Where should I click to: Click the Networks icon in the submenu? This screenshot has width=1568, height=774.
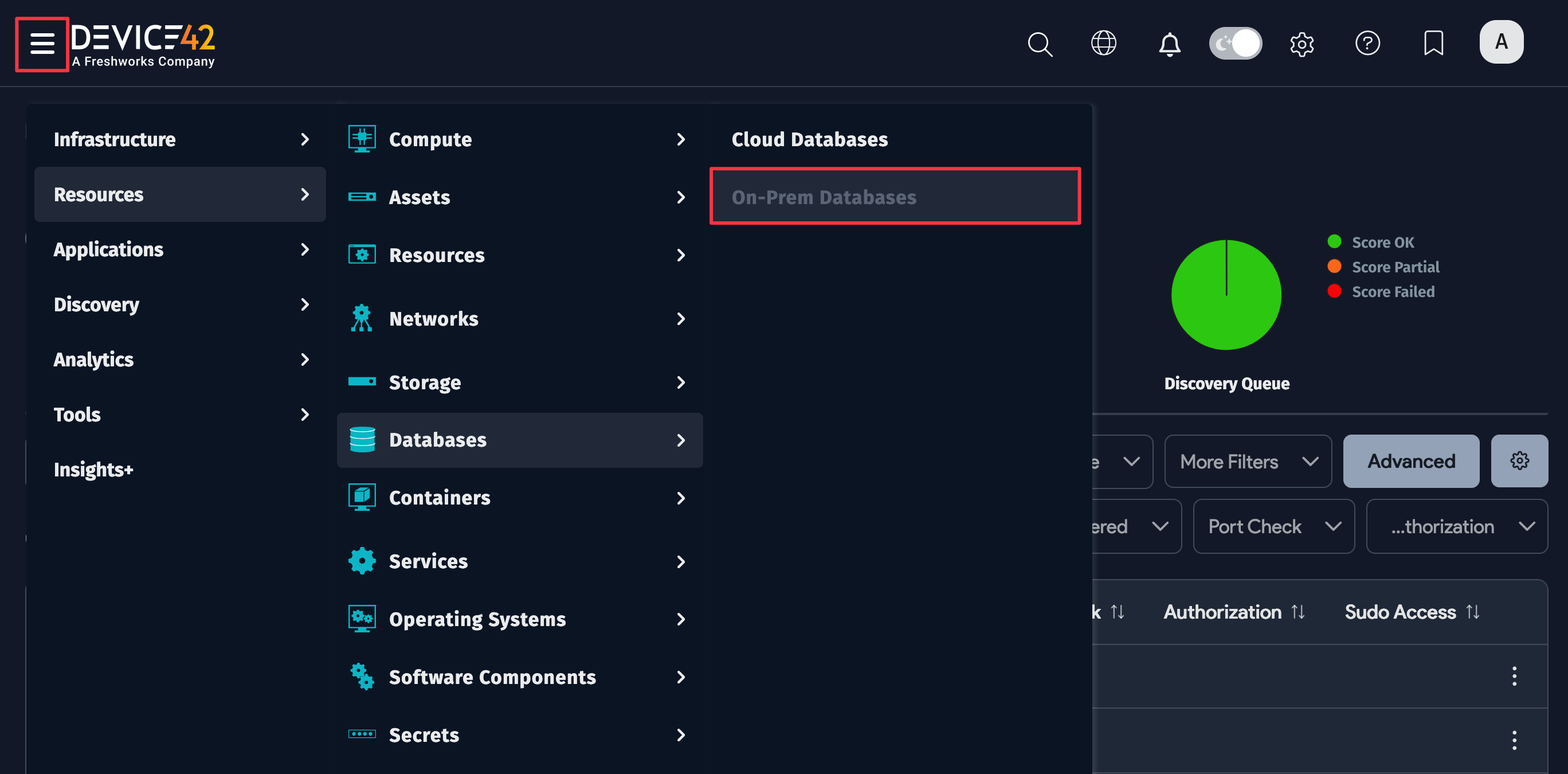[x=362, y=318]
